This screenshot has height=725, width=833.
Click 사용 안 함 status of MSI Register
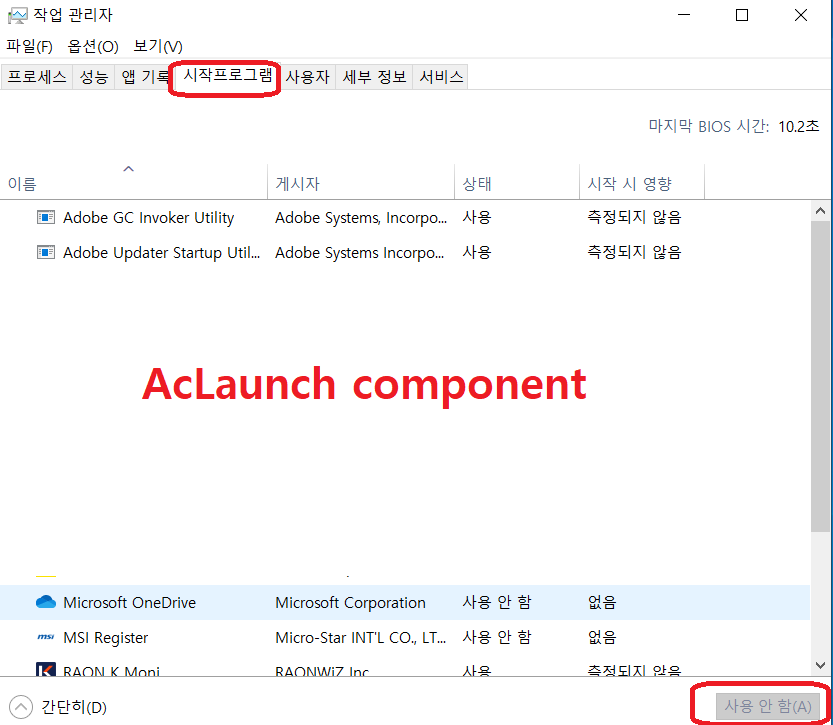[497, 637]
